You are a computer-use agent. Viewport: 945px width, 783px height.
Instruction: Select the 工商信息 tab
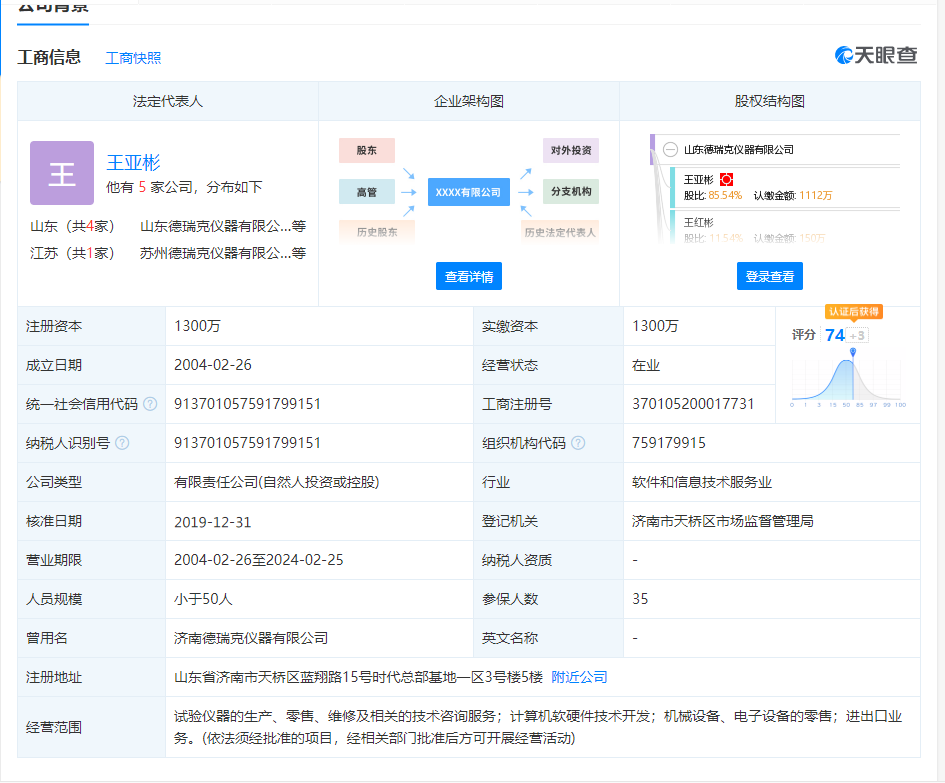(49, 57)
